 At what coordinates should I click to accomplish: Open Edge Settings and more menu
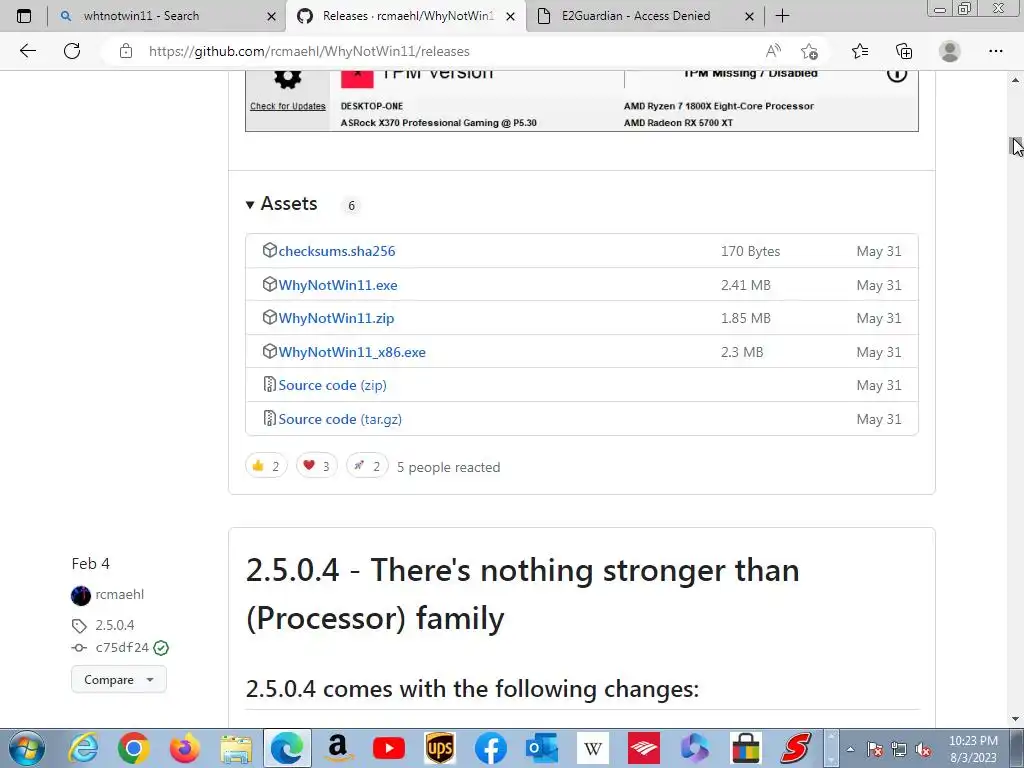[995, 51]
